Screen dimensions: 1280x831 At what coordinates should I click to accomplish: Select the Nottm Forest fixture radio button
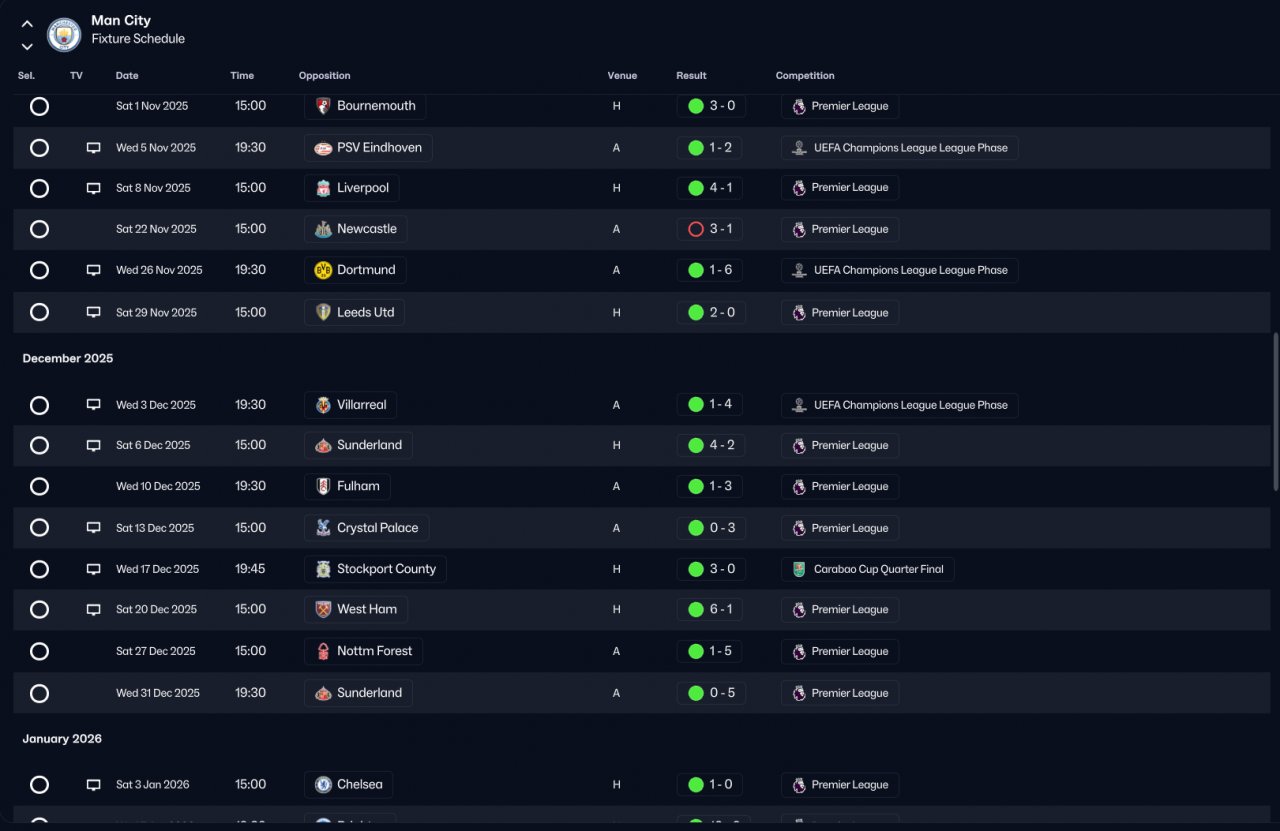[x=39, y=651]
